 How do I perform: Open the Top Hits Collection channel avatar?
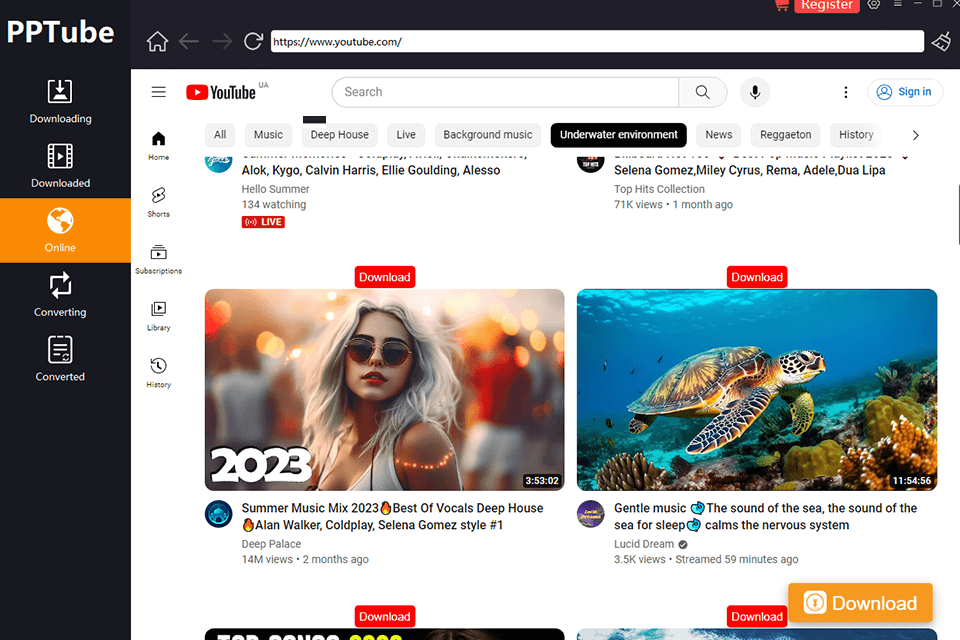591,164
